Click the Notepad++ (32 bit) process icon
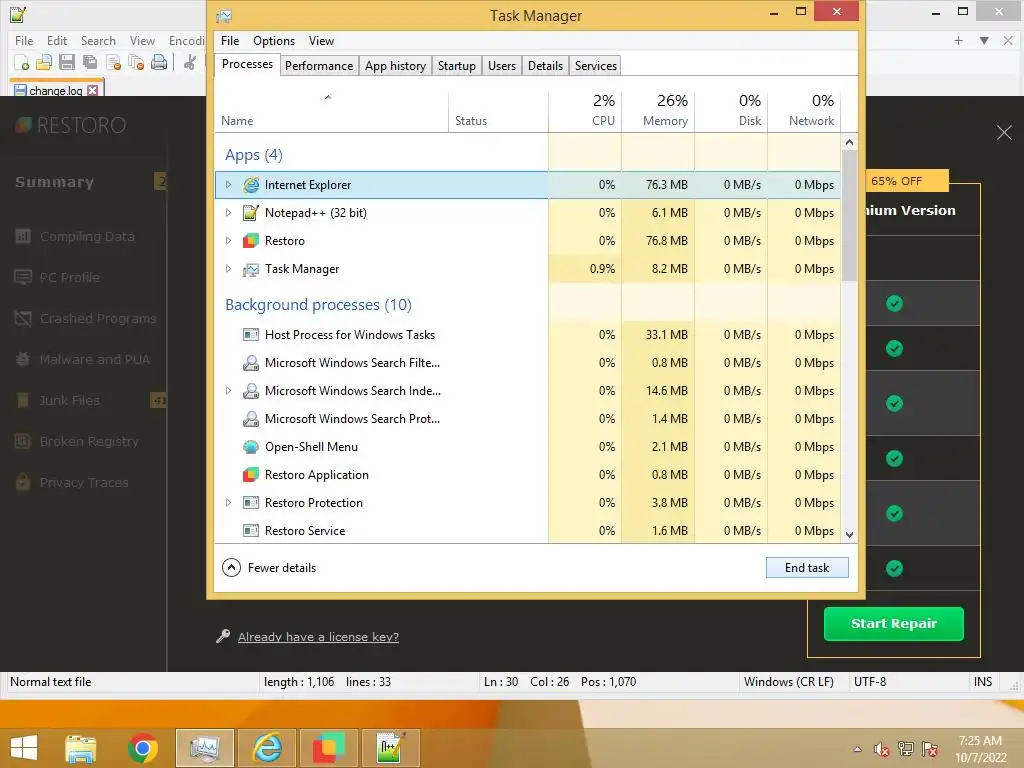Viewport: 1024px width, 768px height. 251,213
